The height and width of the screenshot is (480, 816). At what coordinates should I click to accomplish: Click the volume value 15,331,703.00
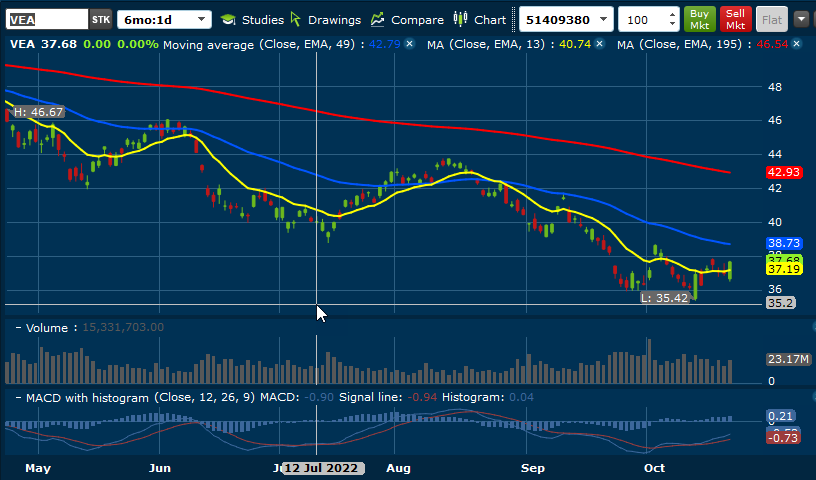point(123,327)
